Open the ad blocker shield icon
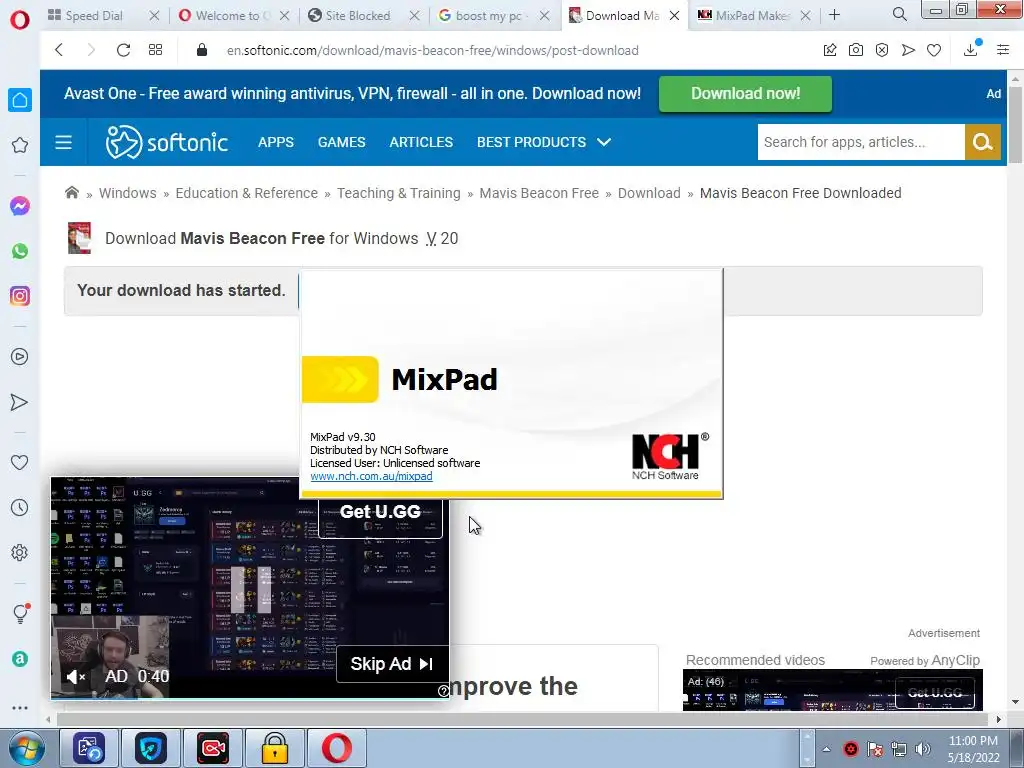Viewport: 1024px width, 768px height. (882, 50)
